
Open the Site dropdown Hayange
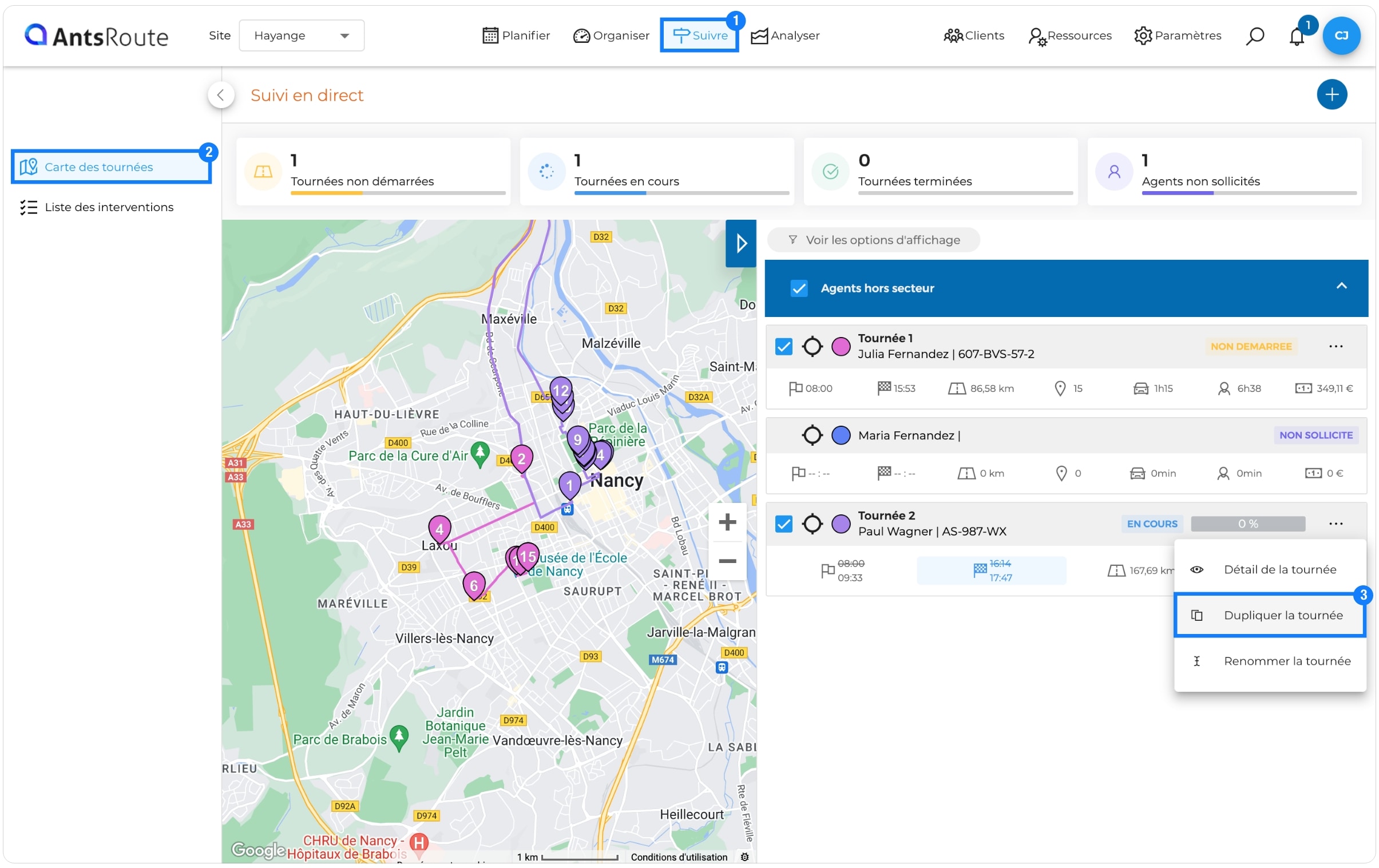click(302, 35)
